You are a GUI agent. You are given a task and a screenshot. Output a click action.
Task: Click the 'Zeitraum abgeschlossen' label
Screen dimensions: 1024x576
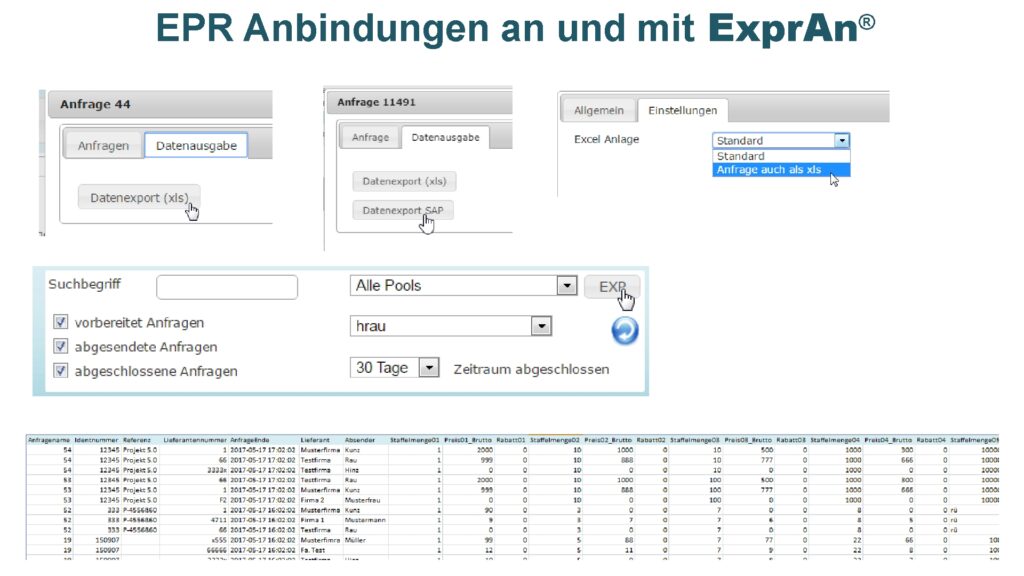click(531, 369)
